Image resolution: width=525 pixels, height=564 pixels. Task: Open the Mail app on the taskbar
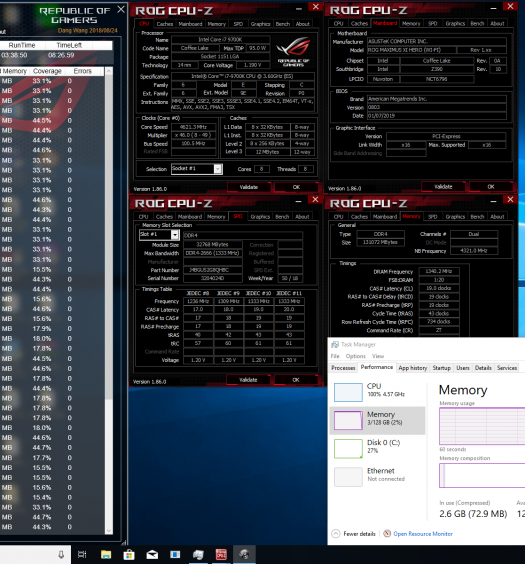click(152, 555)
